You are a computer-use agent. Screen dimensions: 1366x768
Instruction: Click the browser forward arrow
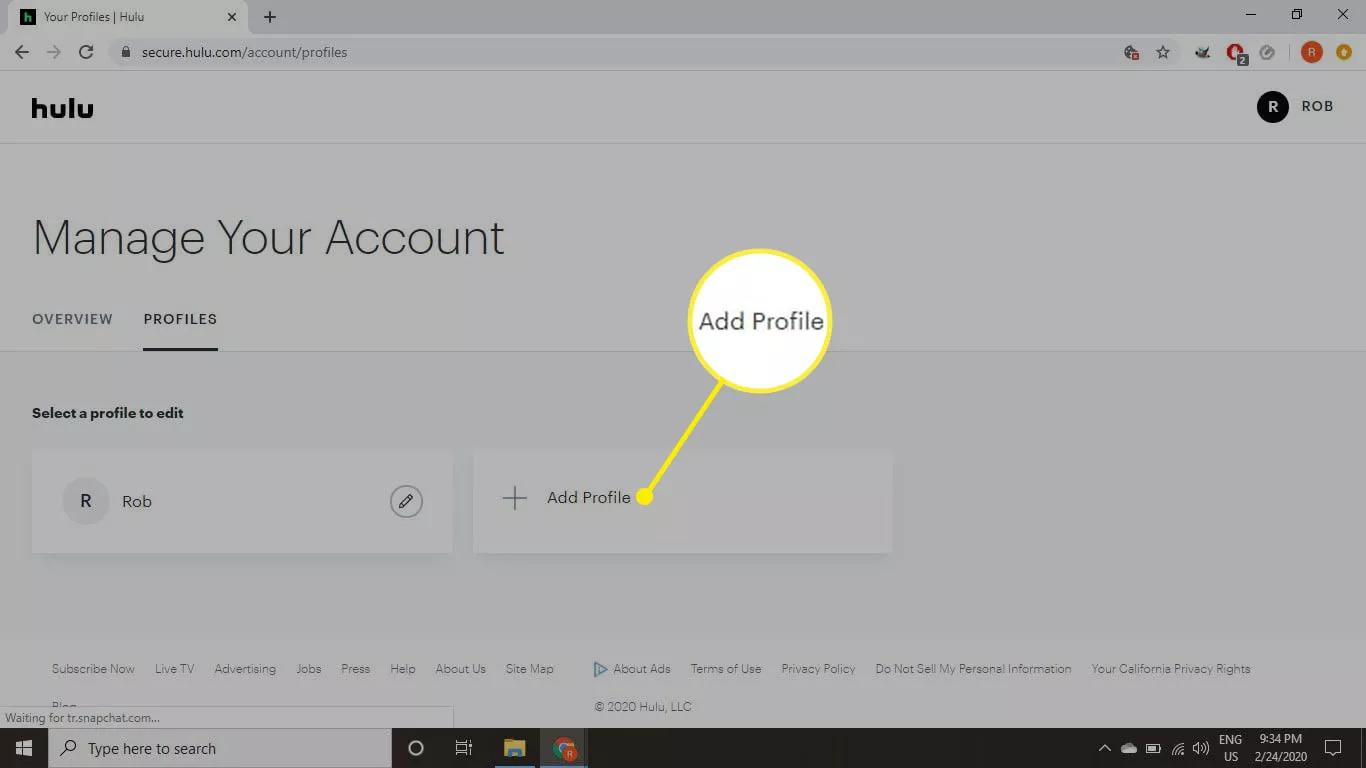pyautogui.click(x=54, y=52)
